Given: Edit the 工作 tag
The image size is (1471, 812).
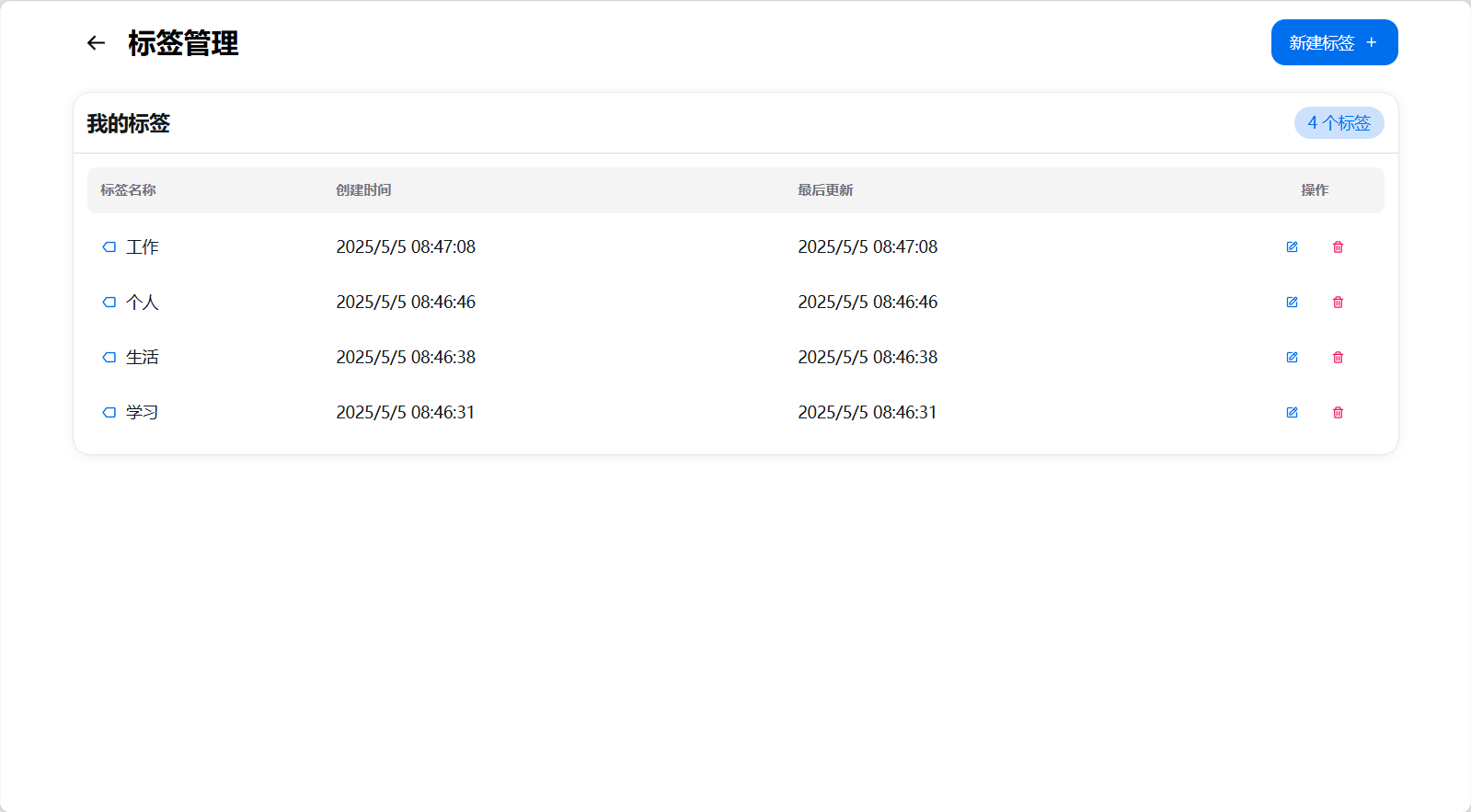Looking at the screenshot, I should [x=1292, y=246].
